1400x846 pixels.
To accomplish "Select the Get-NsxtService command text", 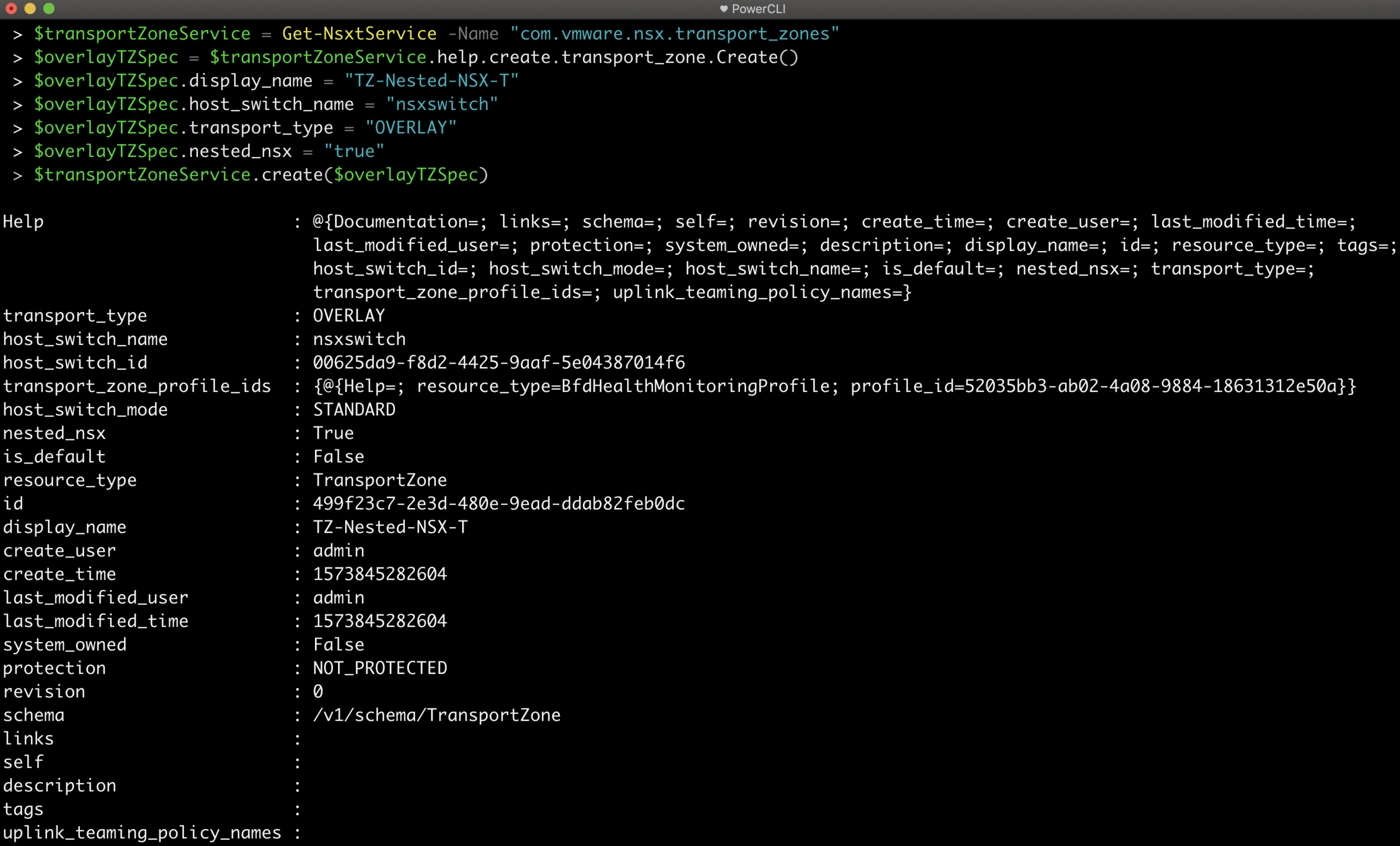I will point(360,33).
